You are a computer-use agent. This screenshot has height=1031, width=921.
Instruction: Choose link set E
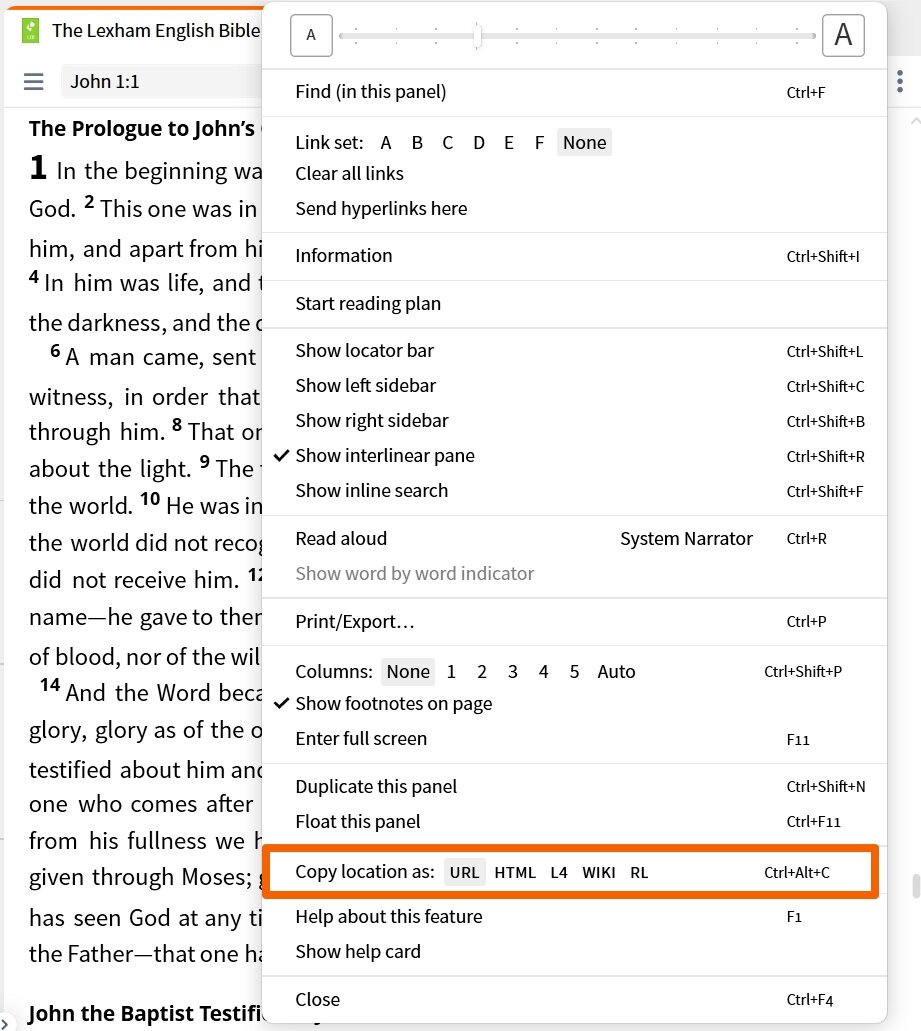509,143
